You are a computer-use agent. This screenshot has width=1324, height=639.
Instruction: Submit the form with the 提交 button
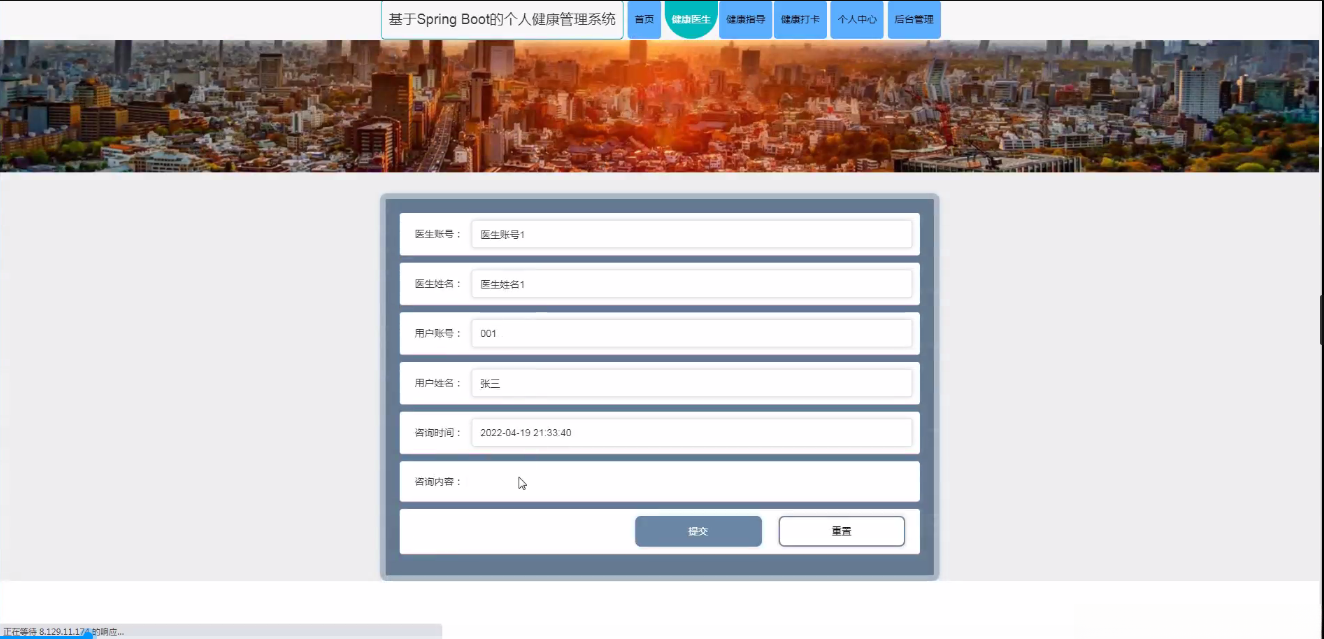pos(698,531)
